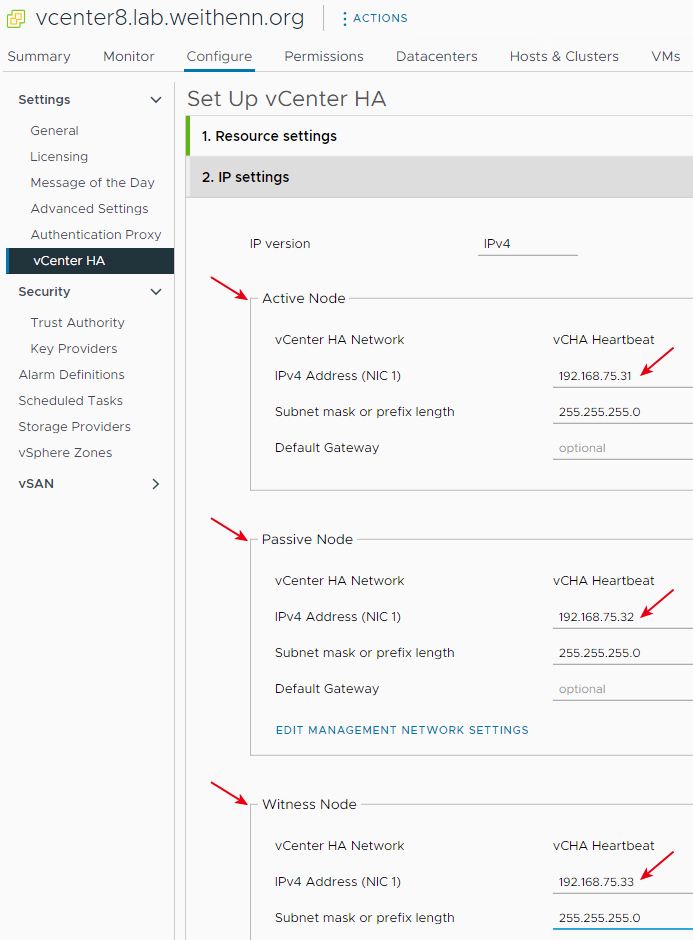
Task: Edit Passive Node IPv4 address 192.168.75.32
Action: [x=623, y=617]
